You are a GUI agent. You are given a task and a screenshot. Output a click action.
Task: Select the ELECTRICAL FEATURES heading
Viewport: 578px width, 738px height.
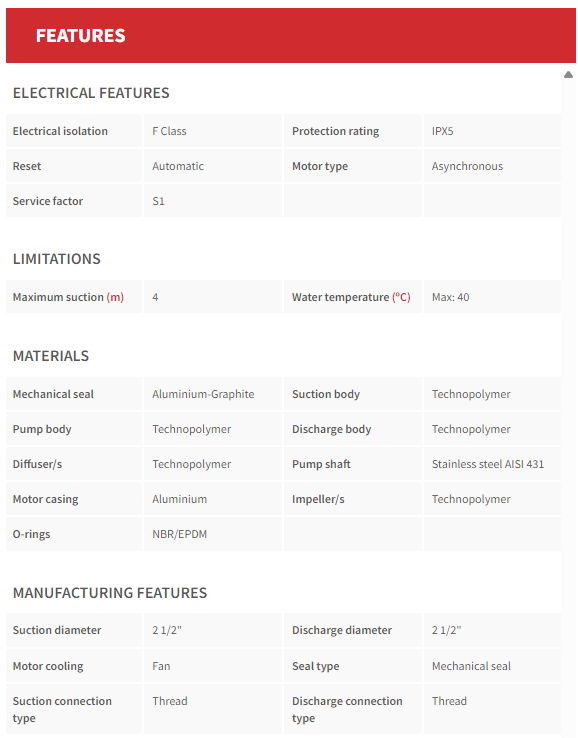tap(91, 93)
